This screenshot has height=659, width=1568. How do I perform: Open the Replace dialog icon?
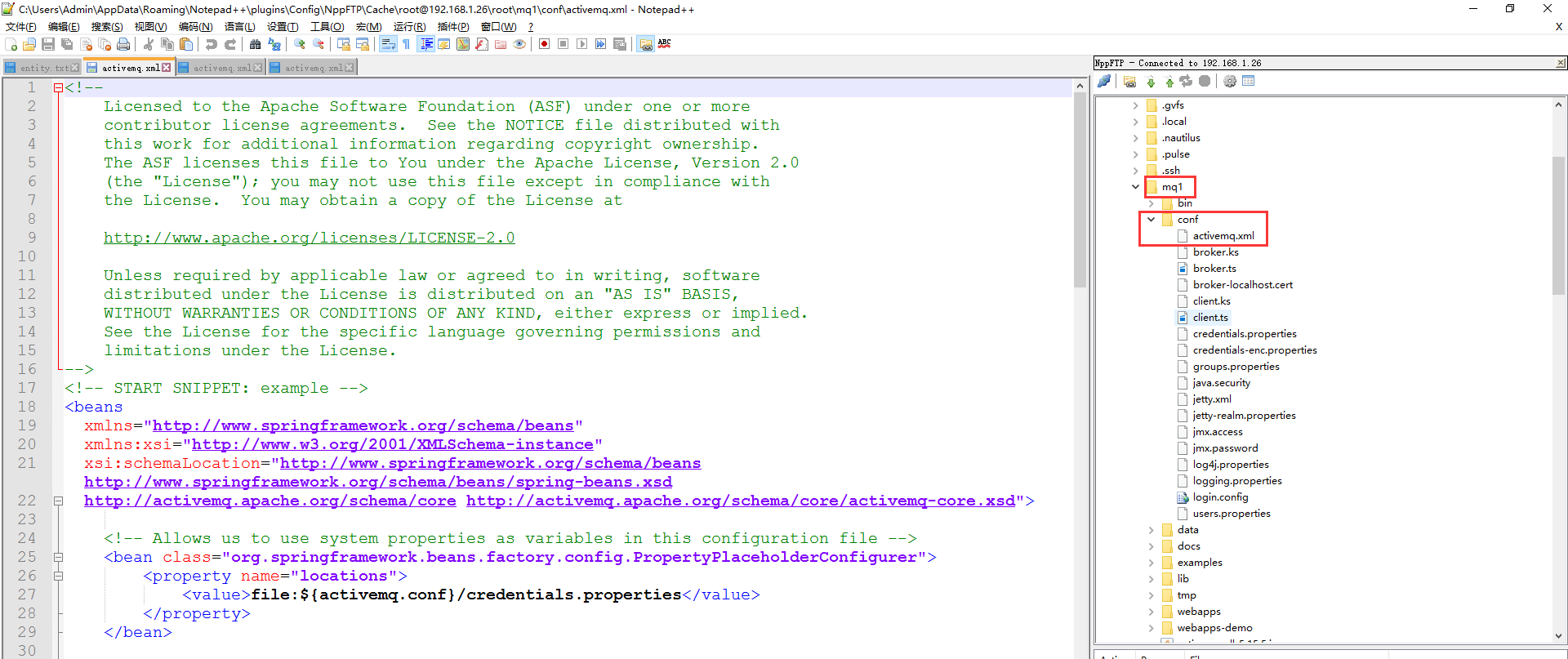click(274, 44)
